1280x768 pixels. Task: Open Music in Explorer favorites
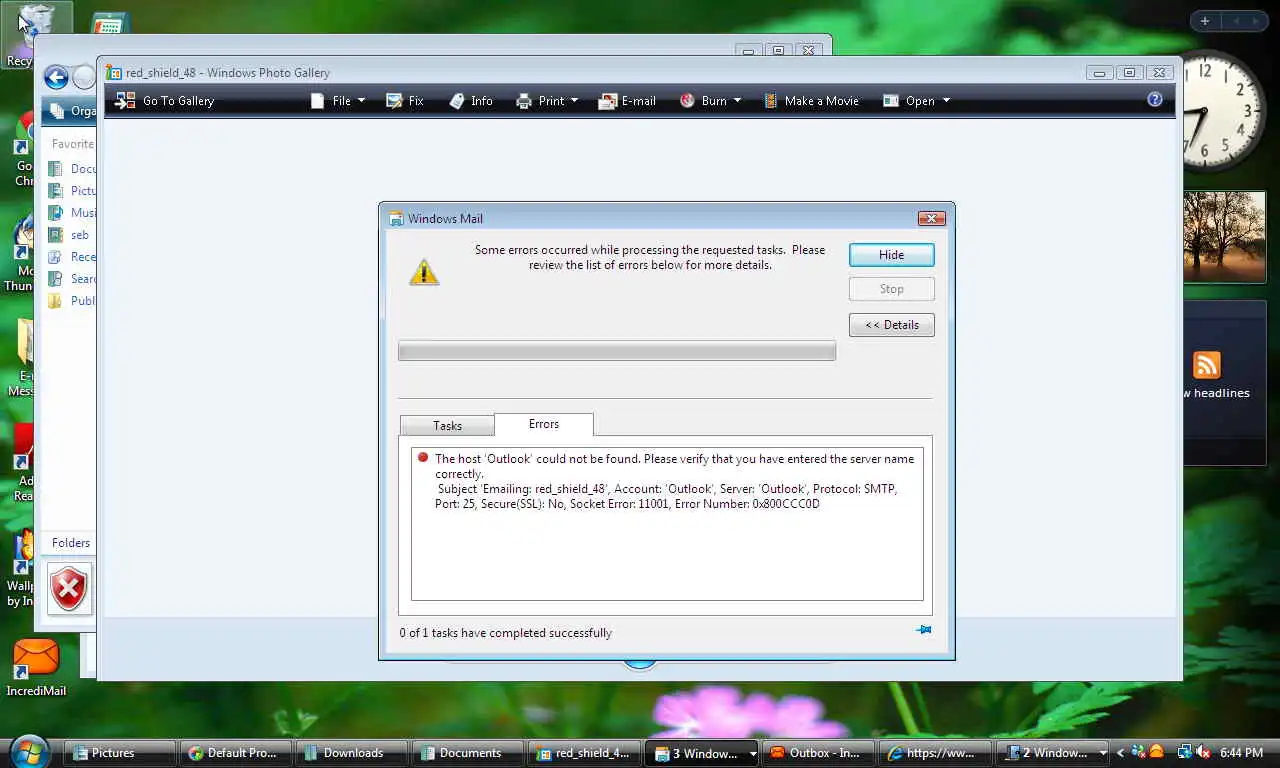[73, 213]
